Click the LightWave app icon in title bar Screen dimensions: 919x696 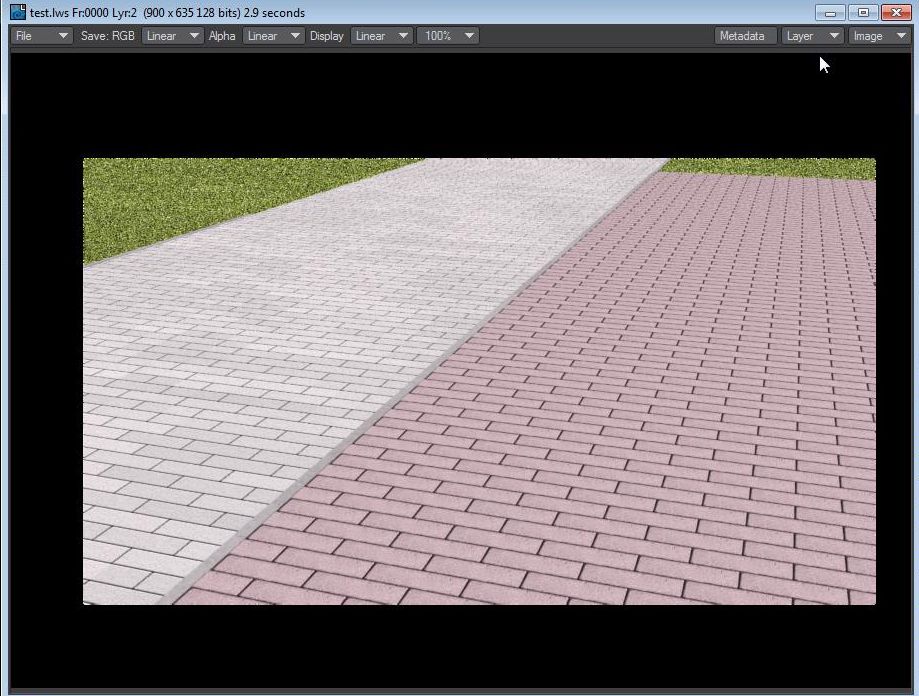(18, 13)
